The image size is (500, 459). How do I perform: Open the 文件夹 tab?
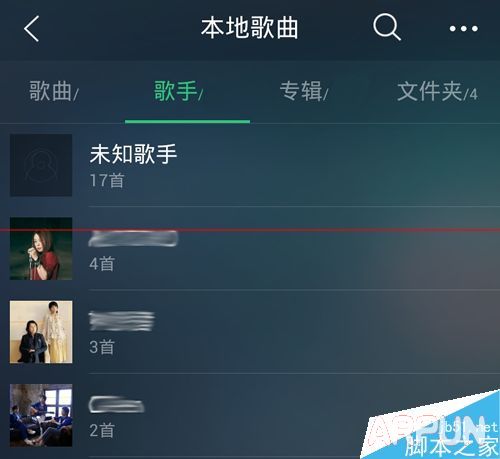click(x=437, y=91)
